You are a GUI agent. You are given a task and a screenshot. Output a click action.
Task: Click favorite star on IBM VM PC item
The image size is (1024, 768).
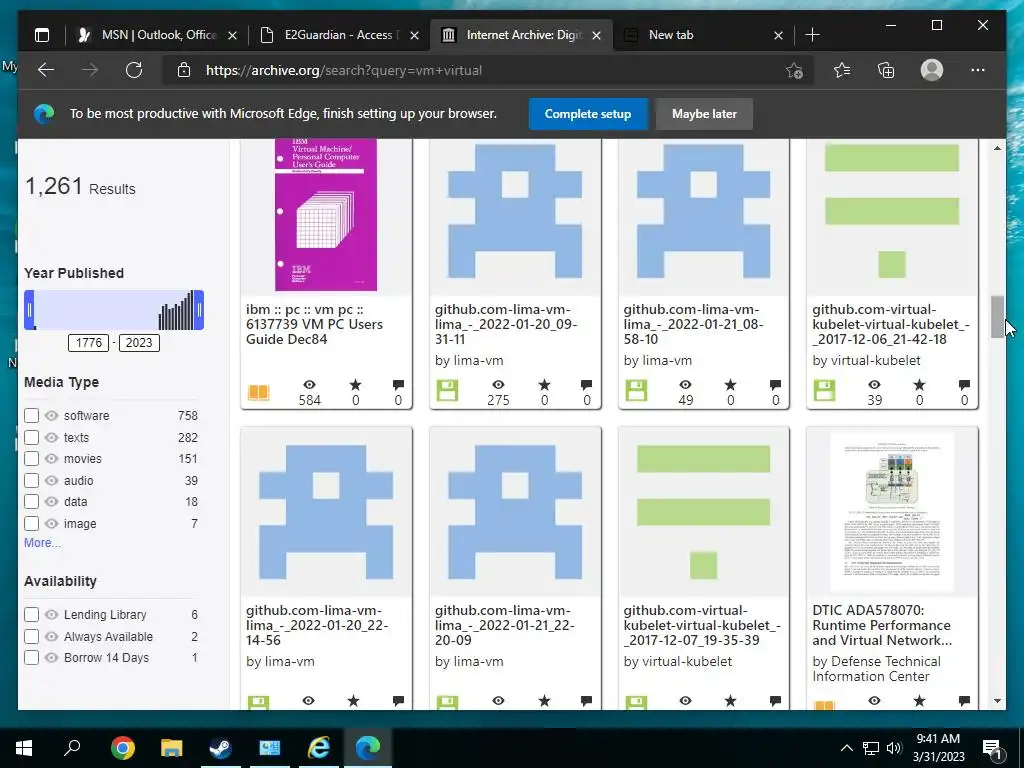(x=355, y=385)
